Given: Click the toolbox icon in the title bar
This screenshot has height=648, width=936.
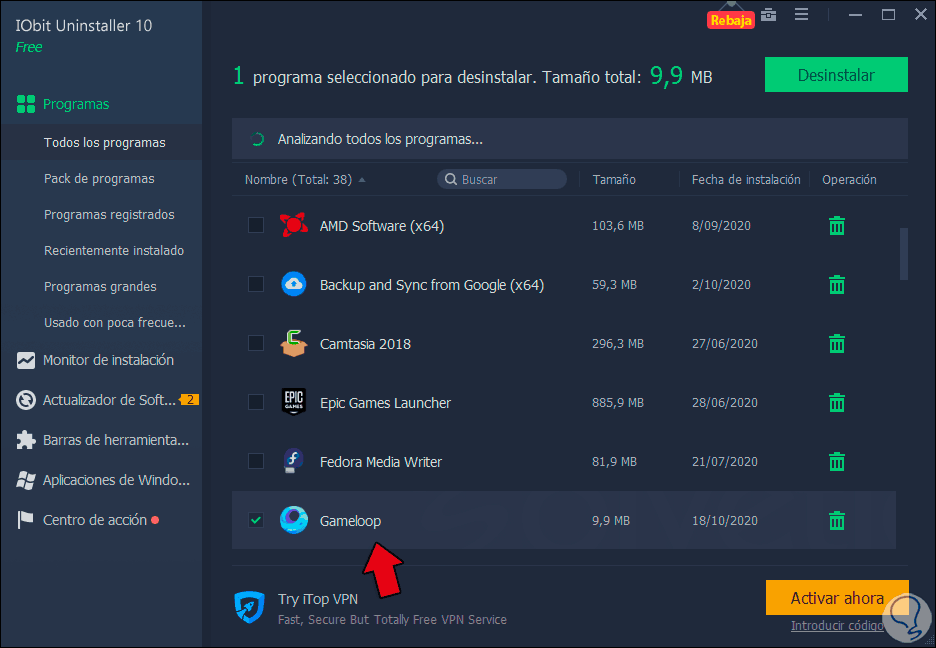Looking at the screenshot, I should (766, 15).
